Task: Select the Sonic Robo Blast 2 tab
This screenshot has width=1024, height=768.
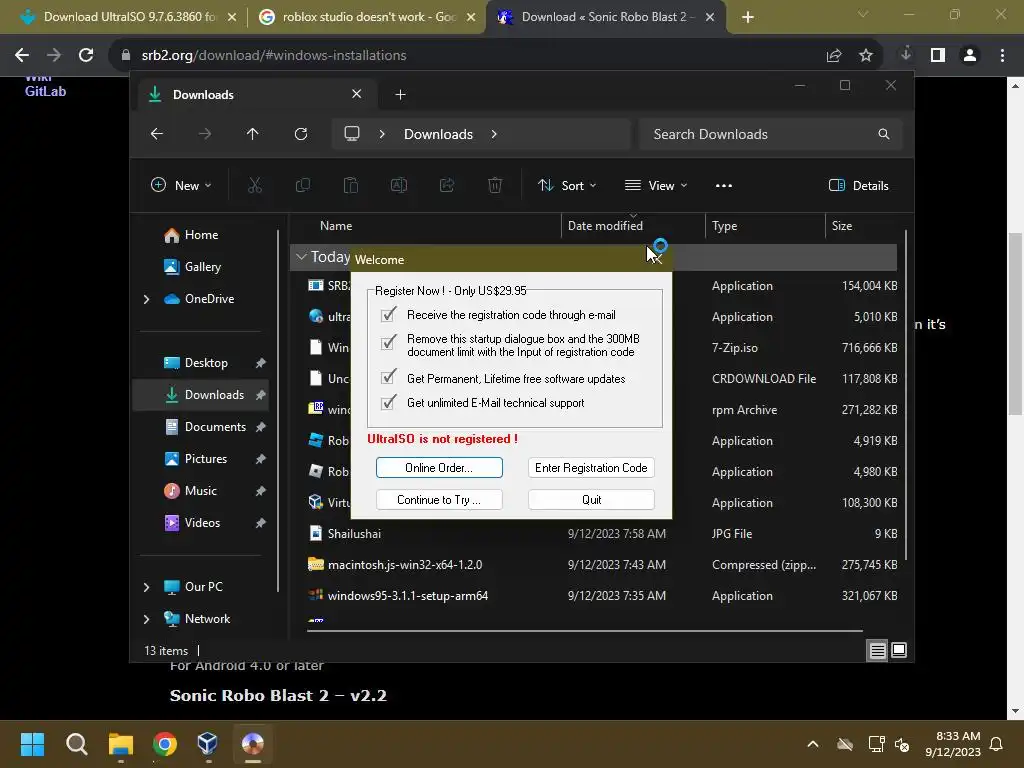Action: click(x=604, y=17)
